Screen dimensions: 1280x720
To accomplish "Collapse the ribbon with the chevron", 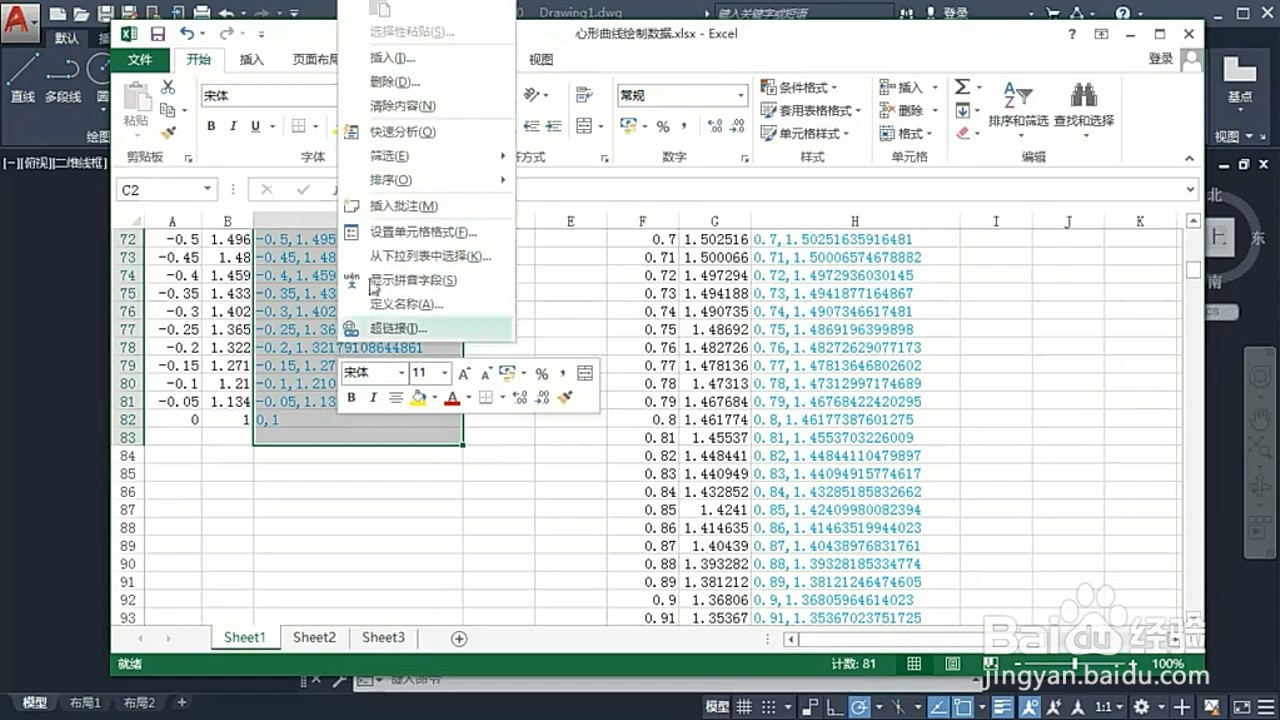I will [1189, 158].
